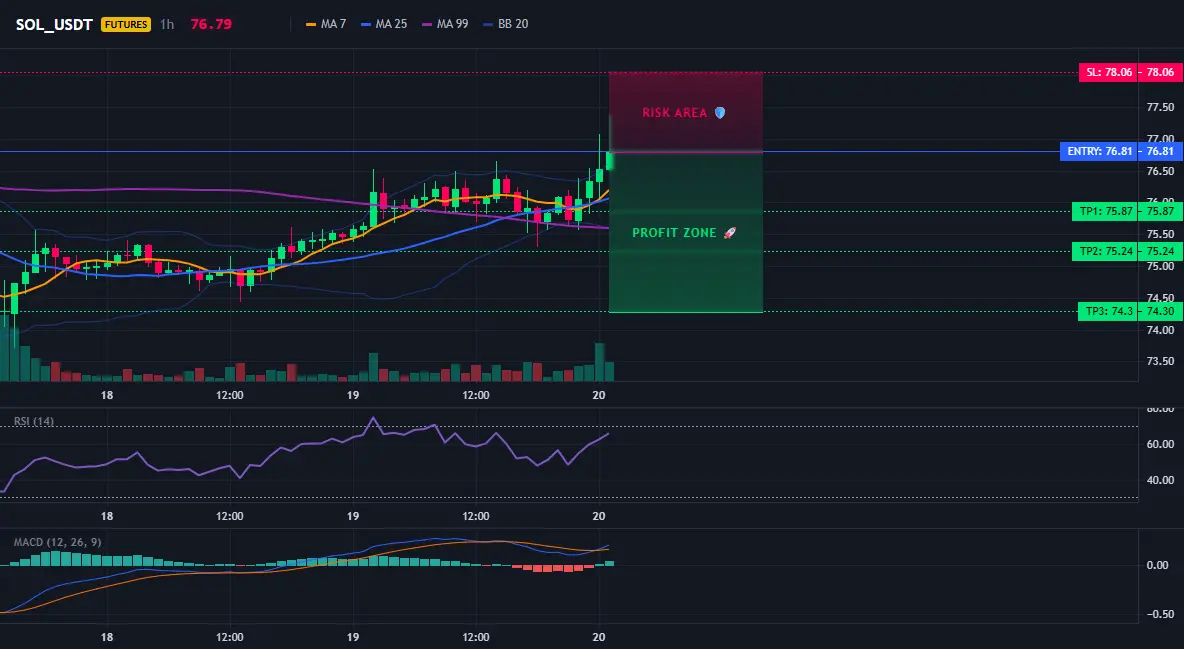The width and height of the screenshot is (1184, 649).
Task: Click 75.00 on the price axis
Action: click(x=1161, y=266)
